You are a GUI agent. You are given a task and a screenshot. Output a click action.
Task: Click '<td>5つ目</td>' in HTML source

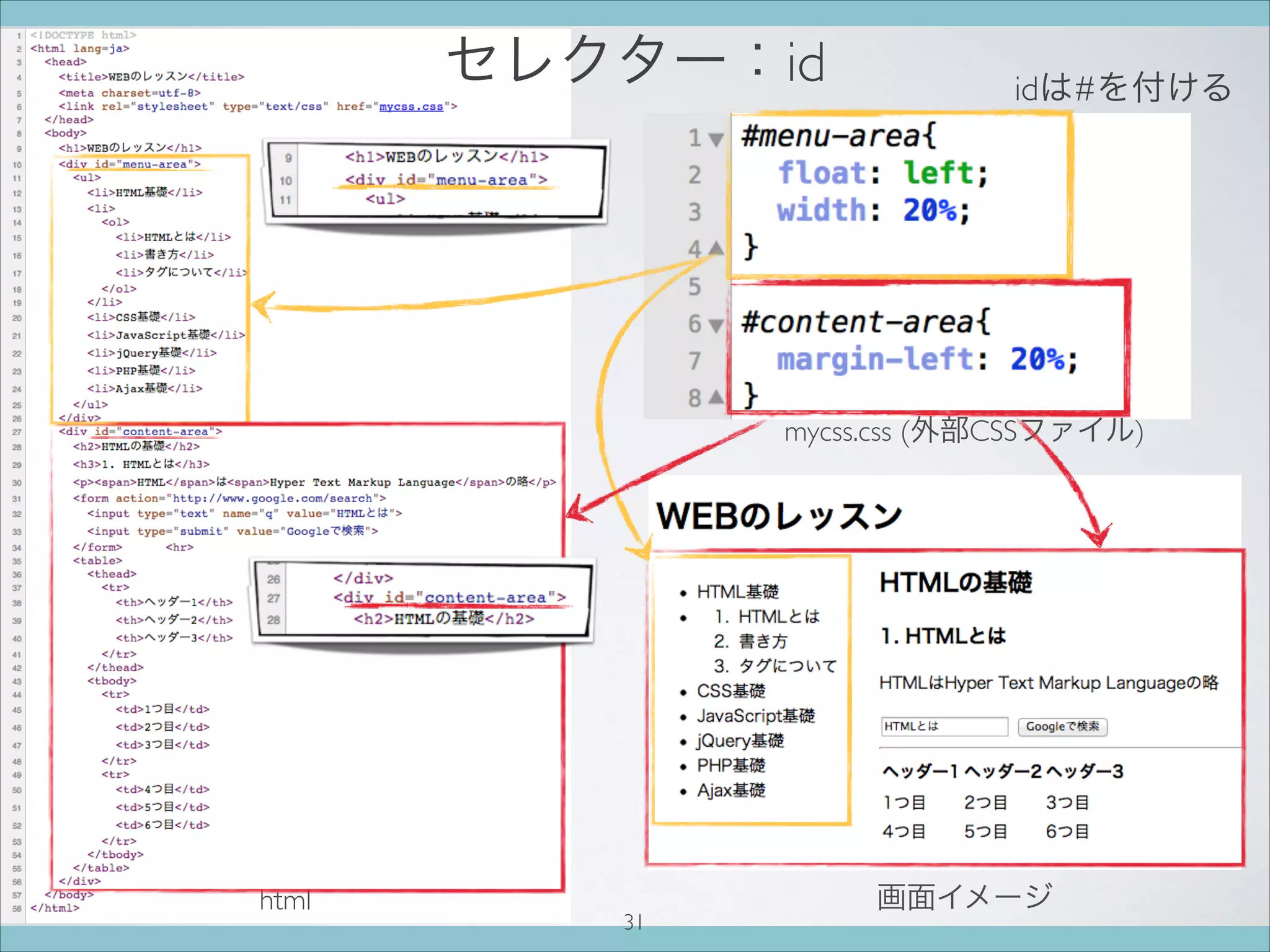(162, 807)
